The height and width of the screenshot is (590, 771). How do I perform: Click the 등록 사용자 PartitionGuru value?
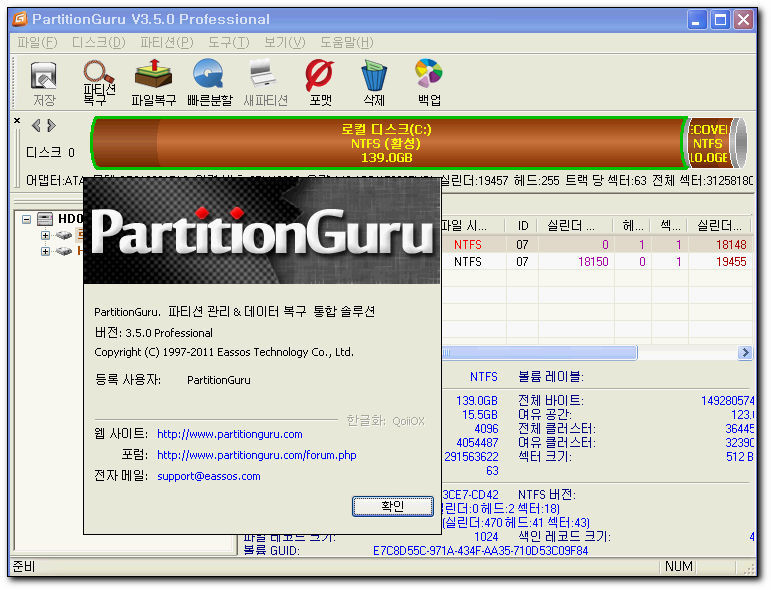(219, 381)
